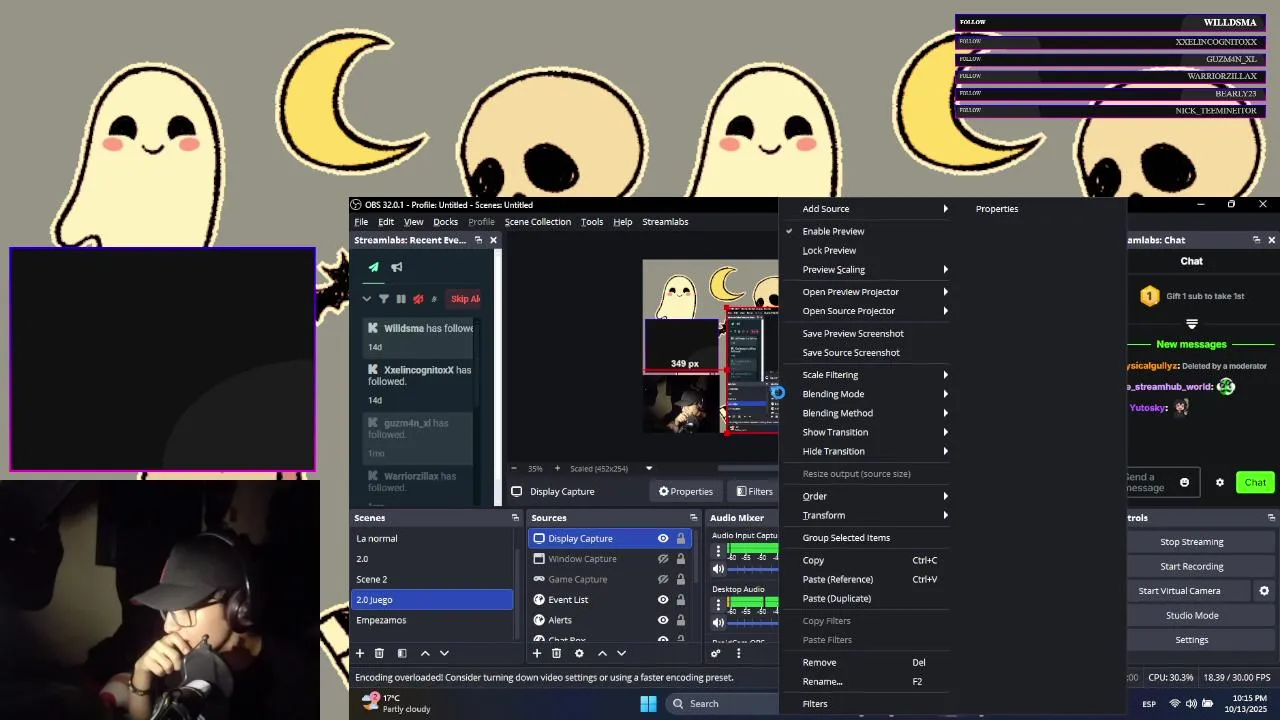Click Stop Streaming button
Image resolution: width=1280 pixels, height=720 pixels.
(x=1192, y=542)
